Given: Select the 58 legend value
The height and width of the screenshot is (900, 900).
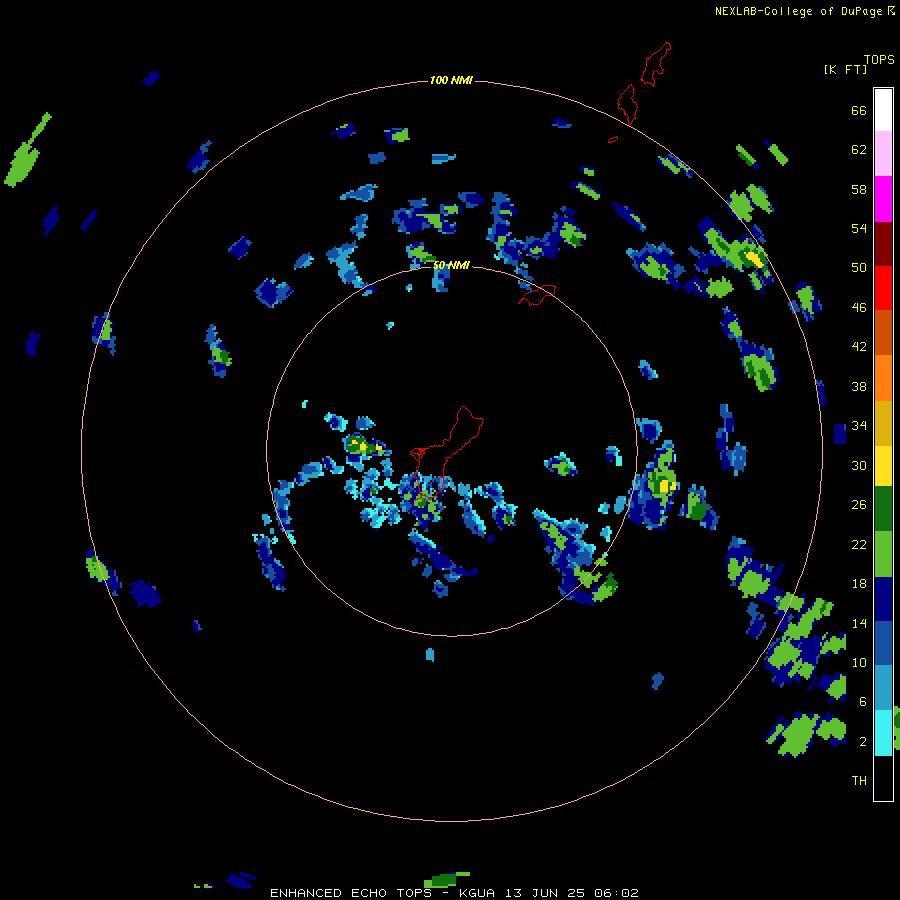Looking at the screenshot, I should click(859, 189).
